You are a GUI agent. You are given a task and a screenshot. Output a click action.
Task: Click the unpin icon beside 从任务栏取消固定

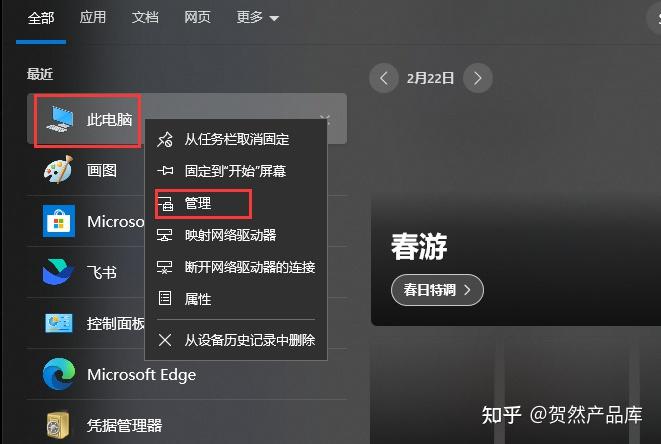(165, 139)
